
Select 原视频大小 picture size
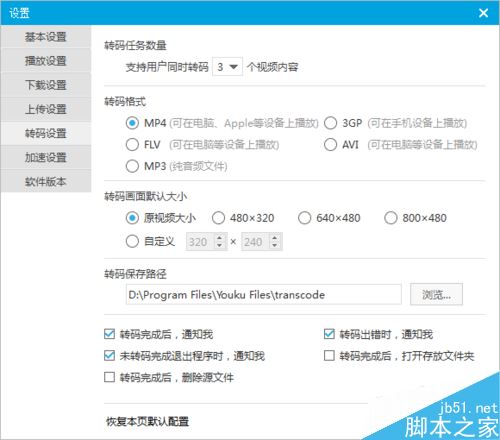click(x=132, y=218)
